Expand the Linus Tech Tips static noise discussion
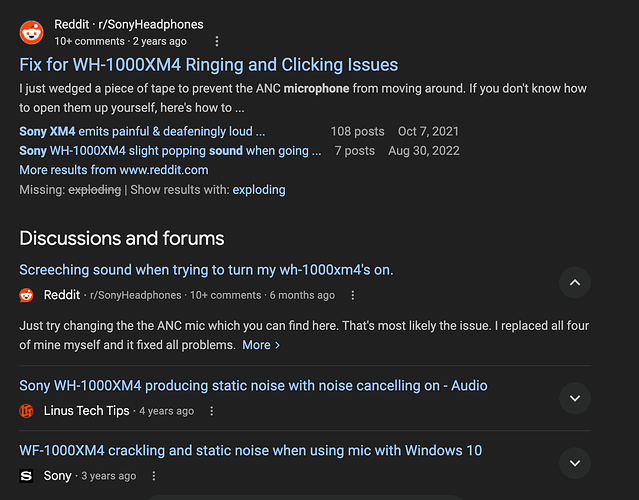The image size is (639, 500). (x=574, y=398)
